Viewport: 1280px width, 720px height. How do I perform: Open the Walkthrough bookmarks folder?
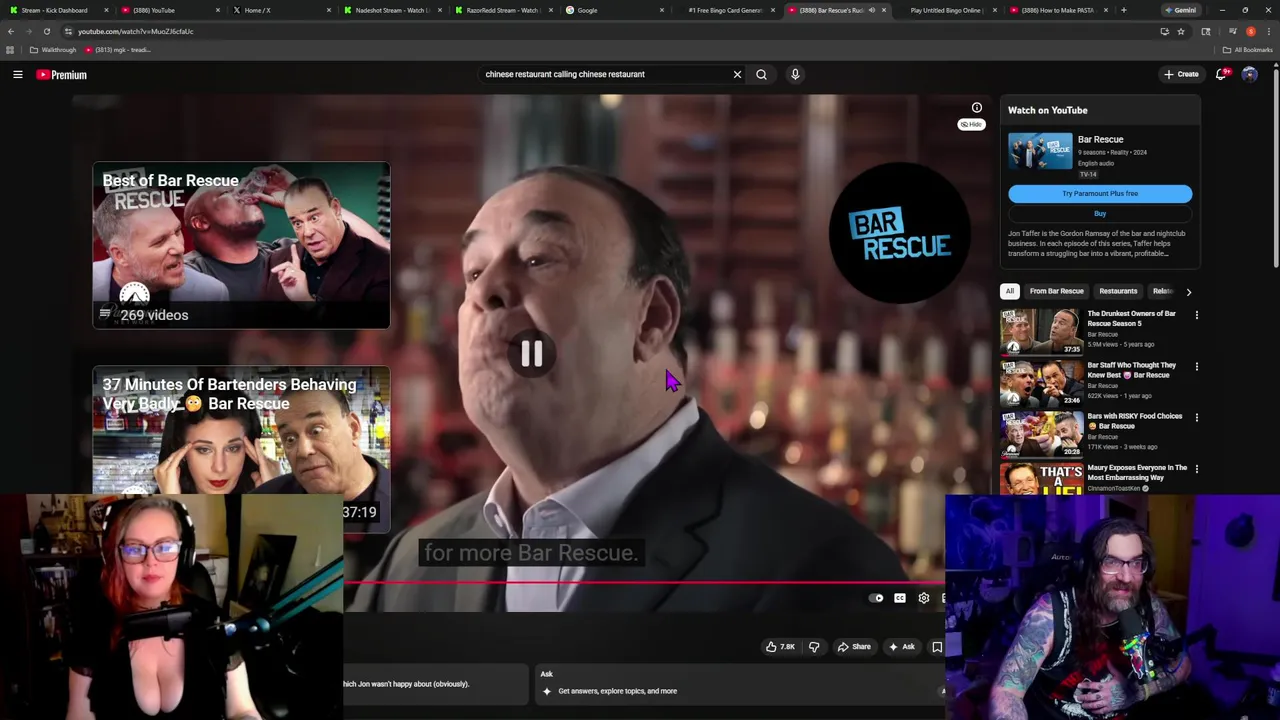click(x=53, y=50)
